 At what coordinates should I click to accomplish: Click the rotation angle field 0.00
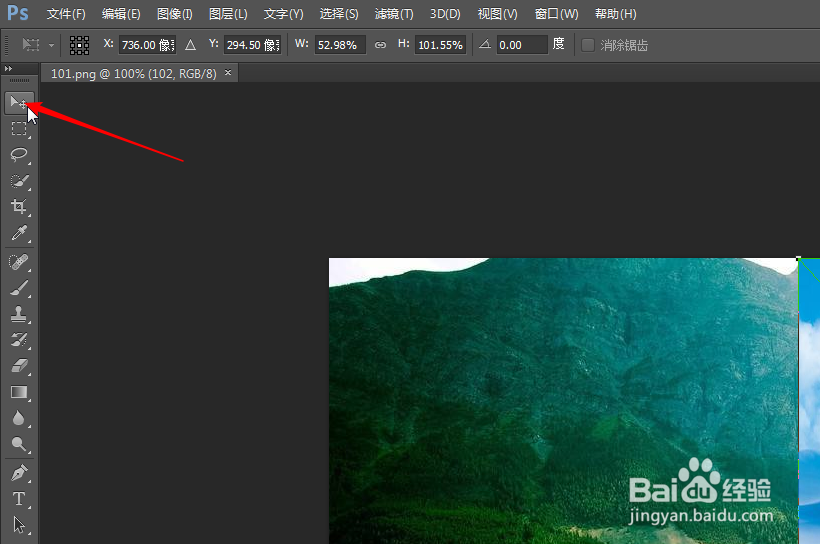521,45
